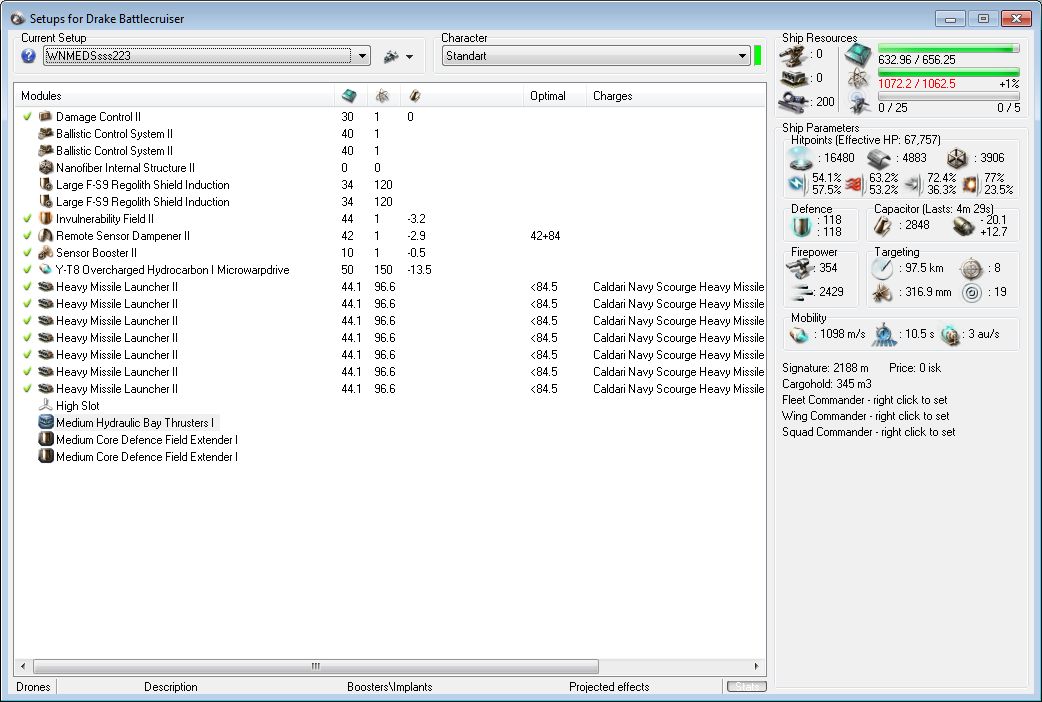This screenshot has height=702, width=1042.
Task: Click the armor hitpoints icon
Action: [879, 157]
